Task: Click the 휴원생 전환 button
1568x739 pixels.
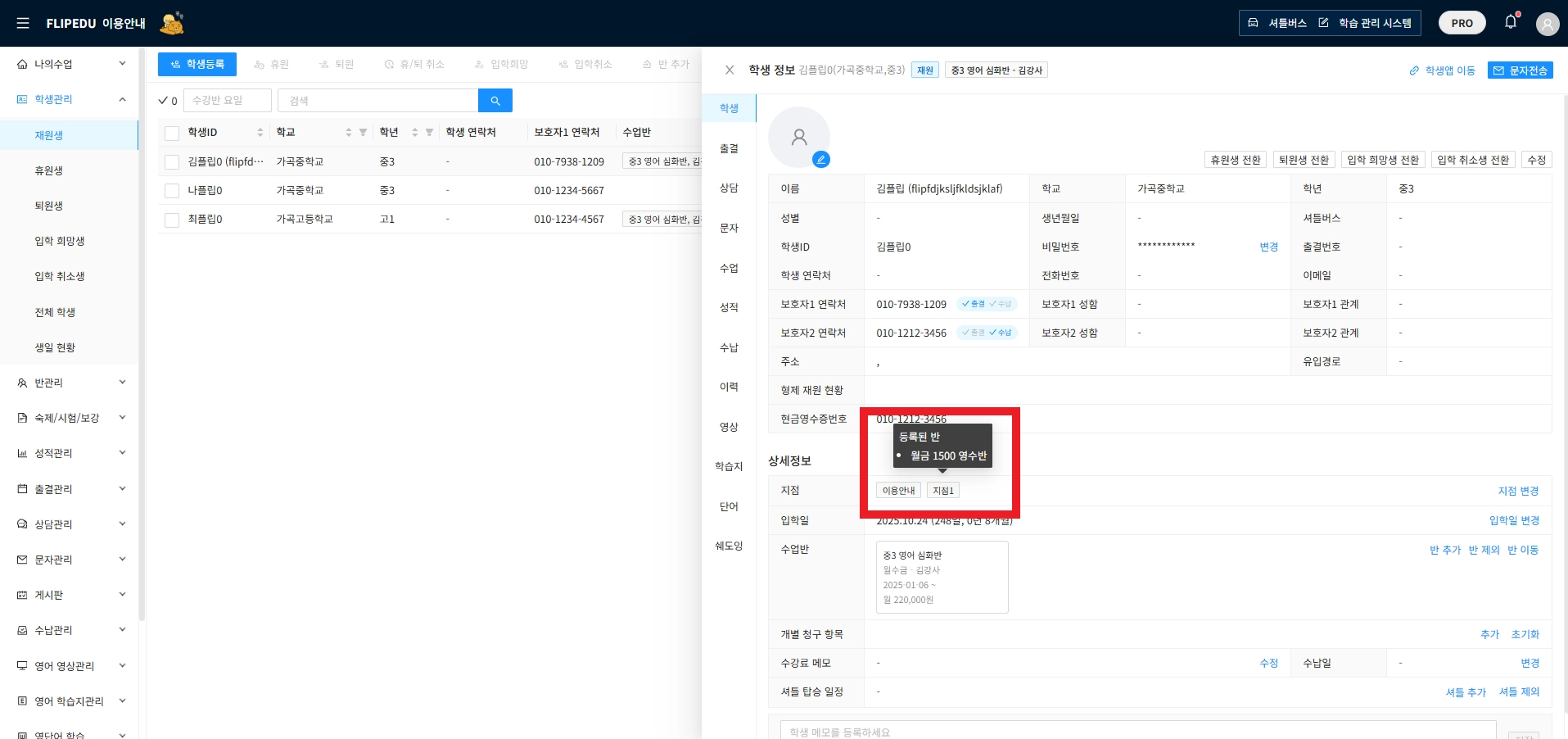Action: (x=1236, y=160)
